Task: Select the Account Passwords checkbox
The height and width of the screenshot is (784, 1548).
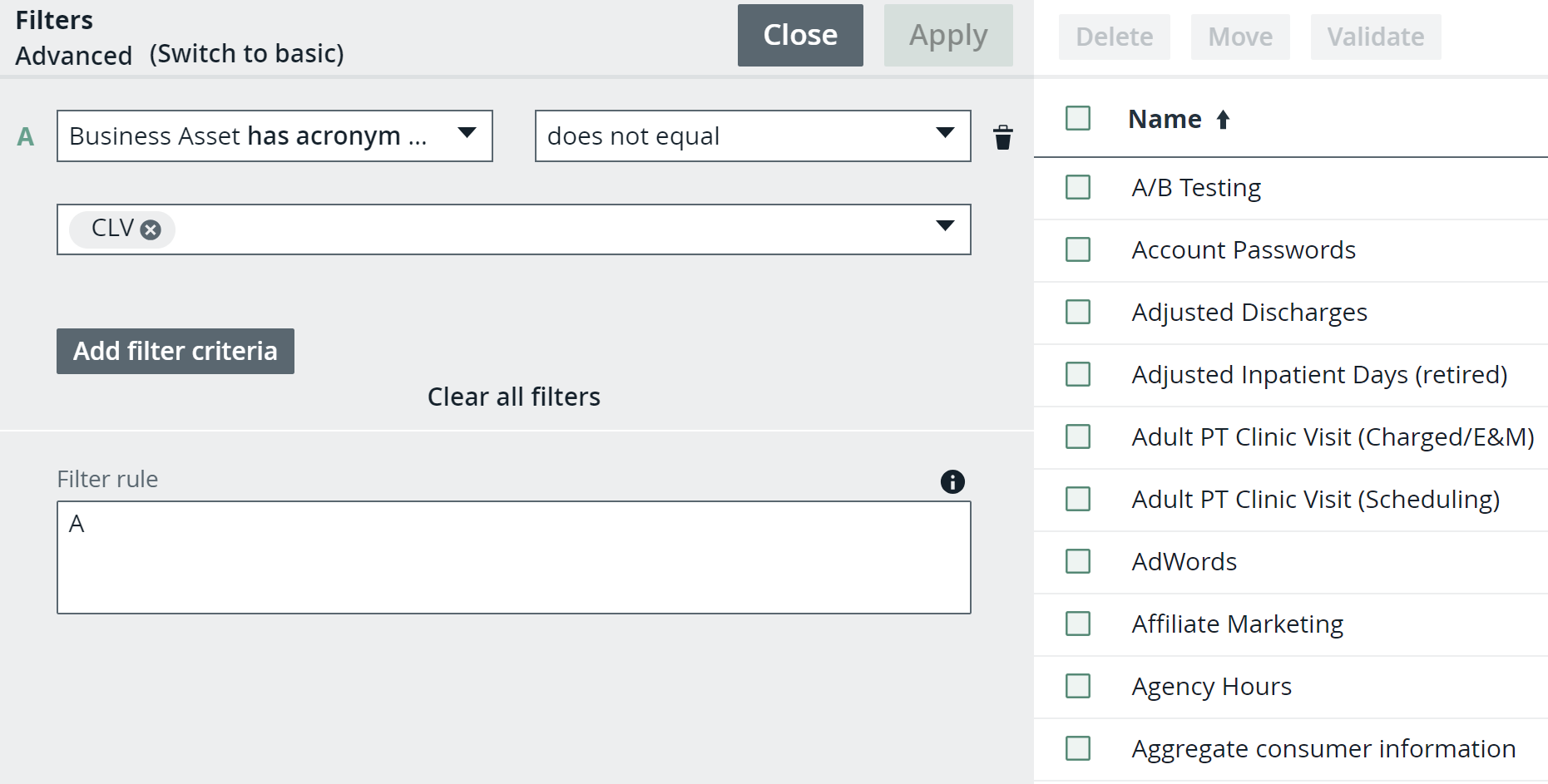Action: pyautogui.click(x=1077, y=249)
